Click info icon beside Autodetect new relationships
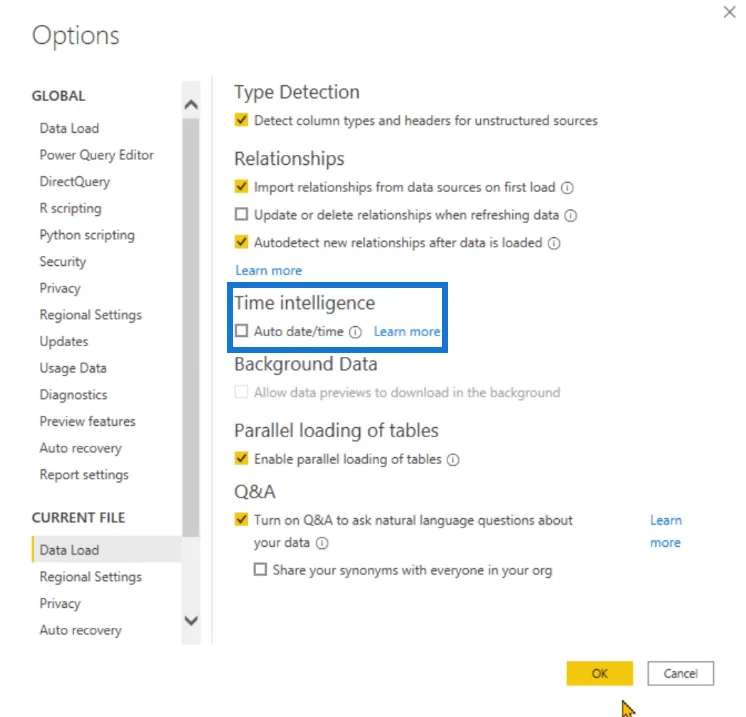 pyautogui.click(x=554, y=243)
